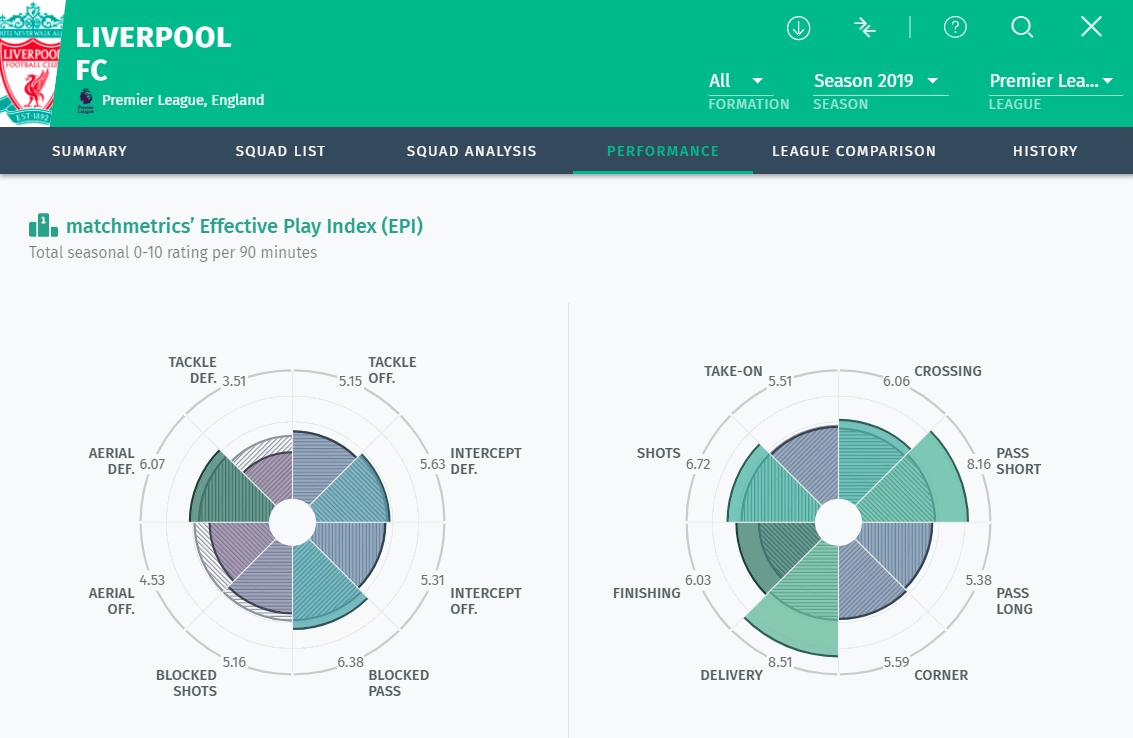The image size is (1133, 738).
Task: Click the Blocked Pass wedge in the chart
Action: [322, 585]
